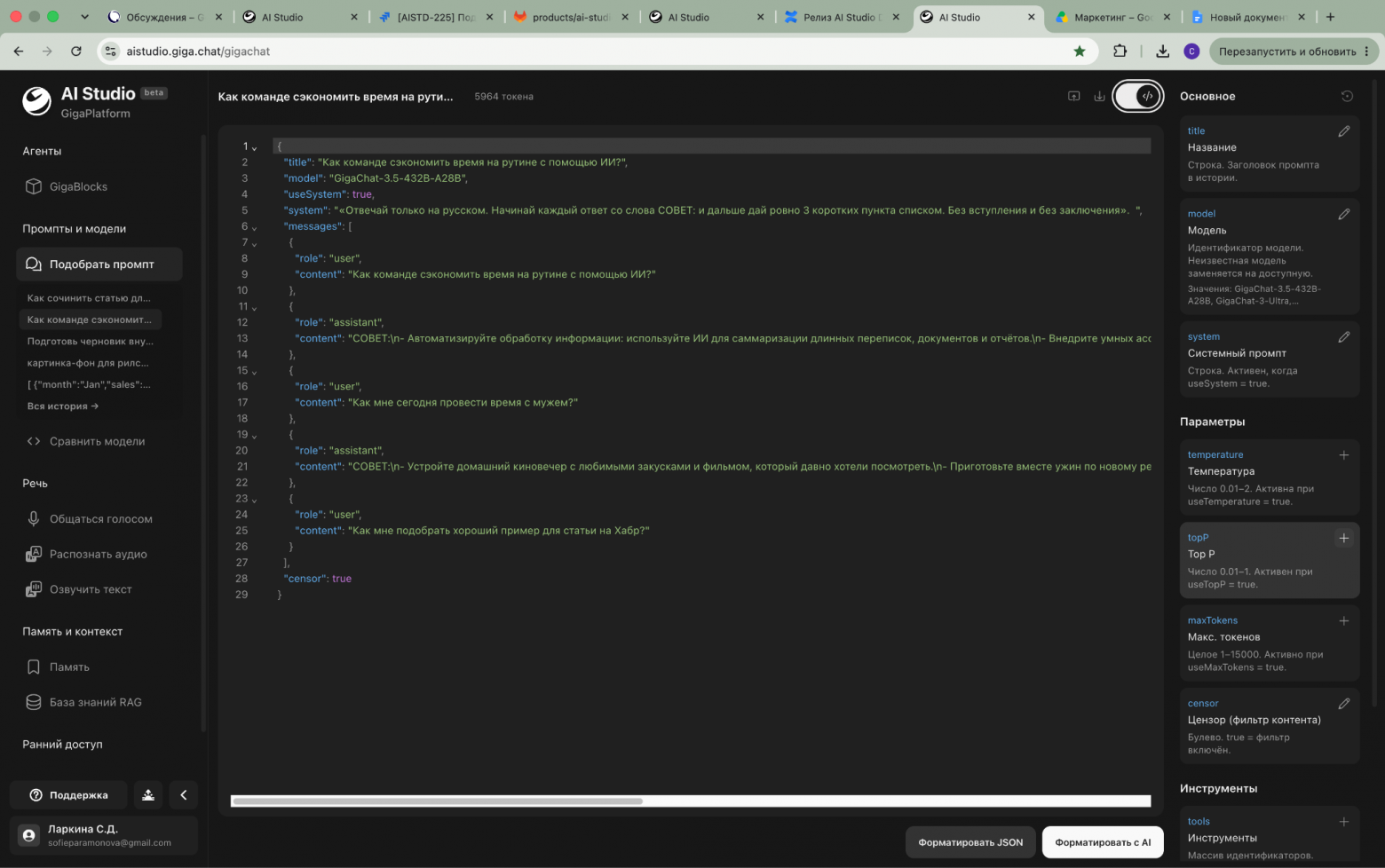Fold the messages array at line 6

click(255, 227)
